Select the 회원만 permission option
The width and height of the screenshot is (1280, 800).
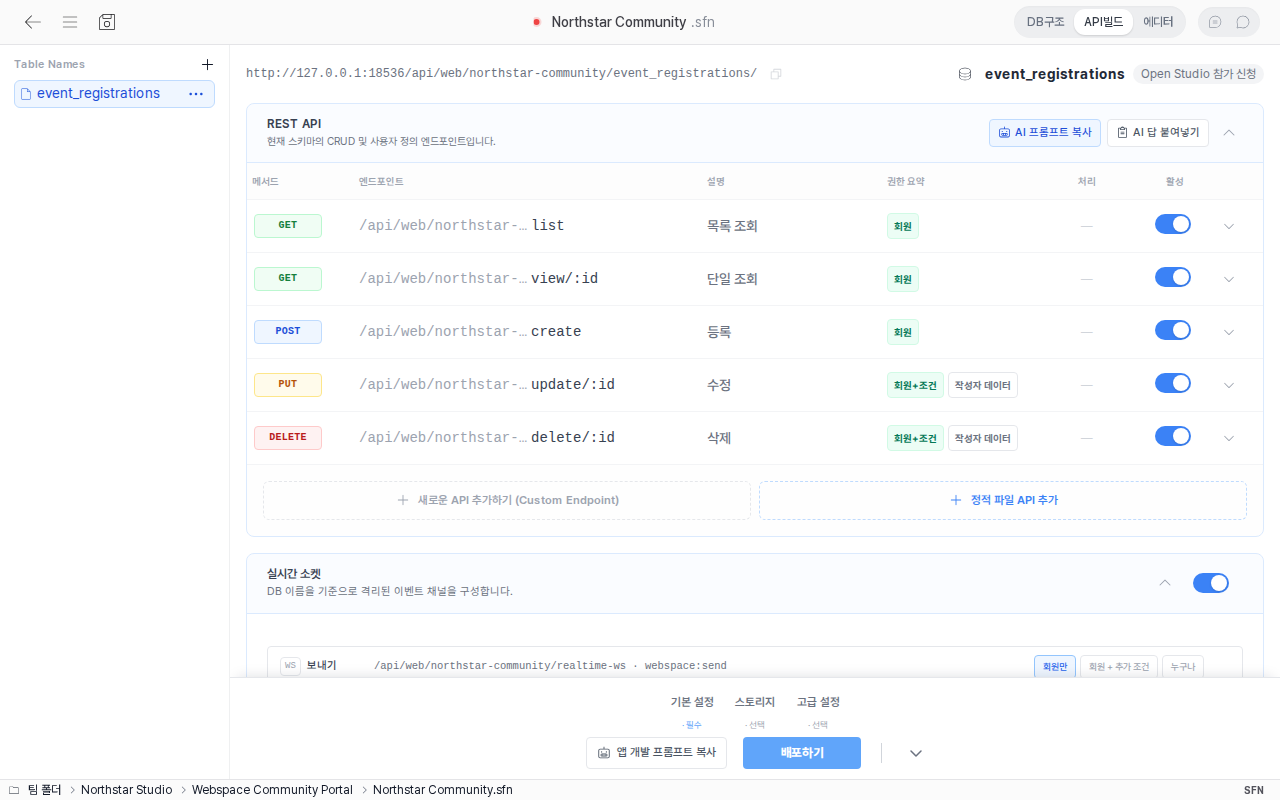(x=1055, y=666)
